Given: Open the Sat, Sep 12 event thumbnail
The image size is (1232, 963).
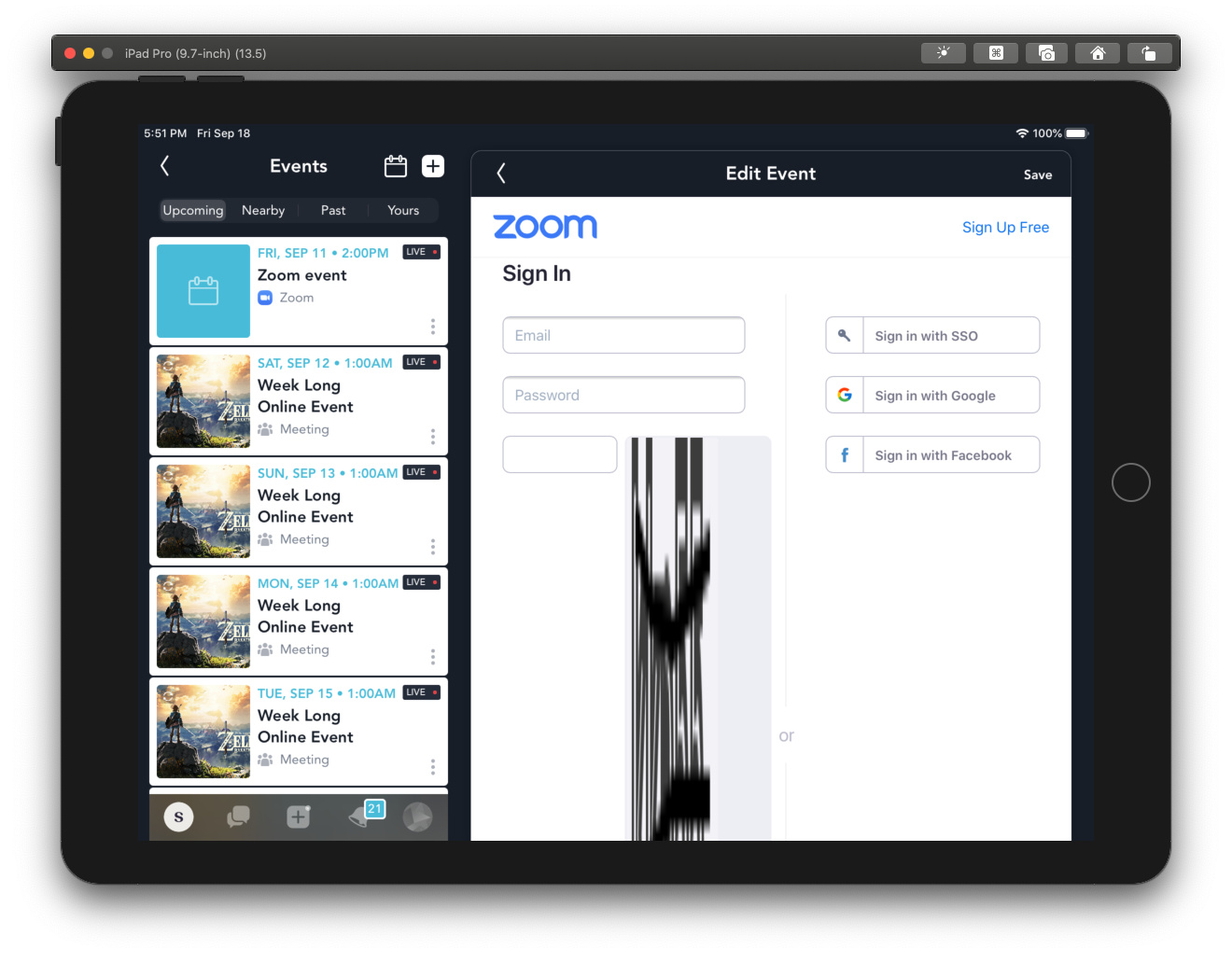Looking at the screenshot, I should point(203,401).
